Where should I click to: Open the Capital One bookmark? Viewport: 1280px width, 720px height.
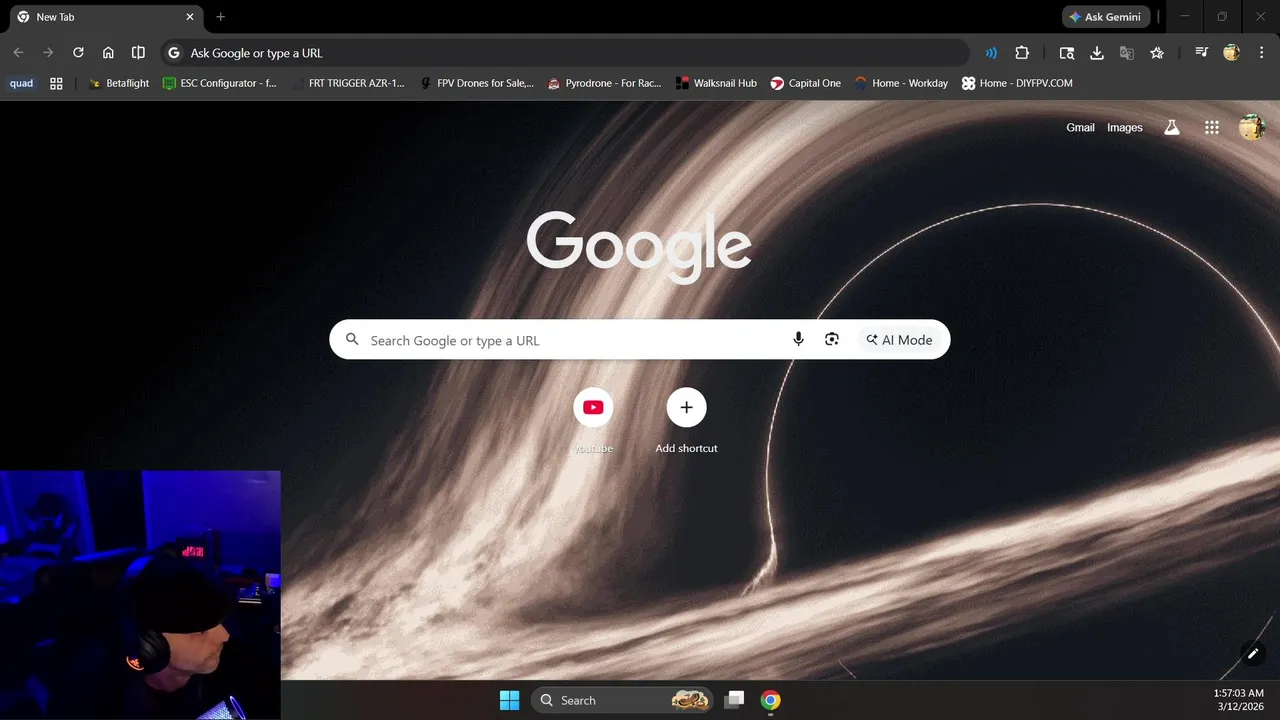click(x=806, y=83)
